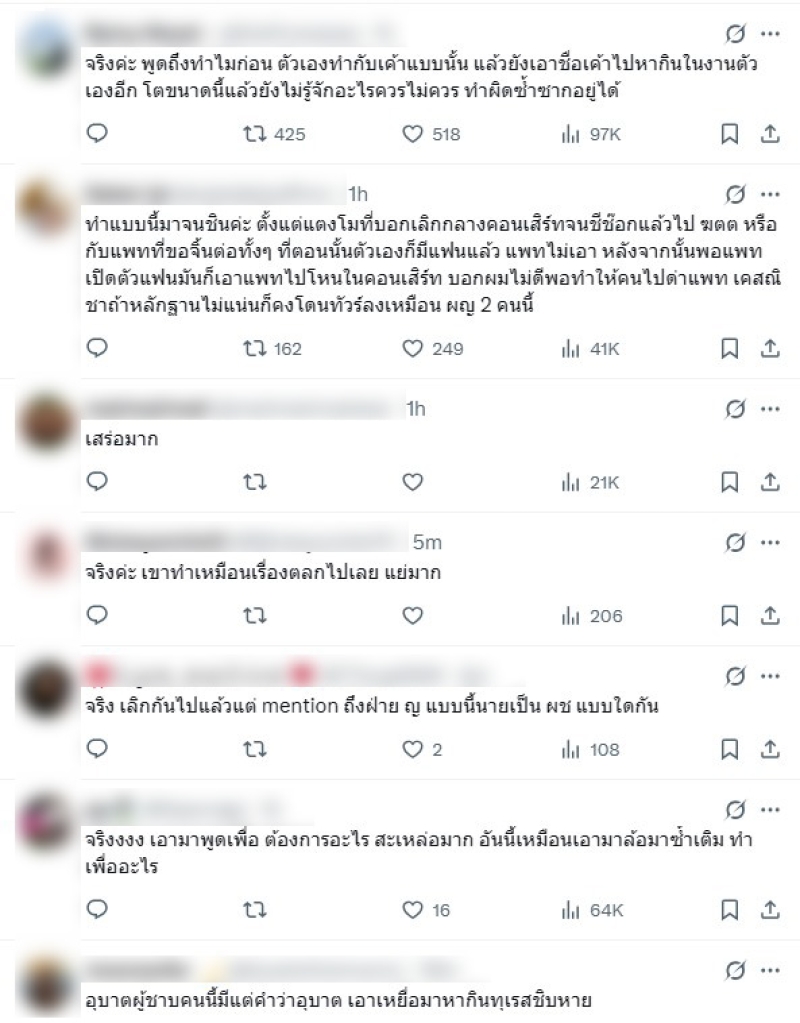Share the reply with 206 views

click(x=771, y=616)
